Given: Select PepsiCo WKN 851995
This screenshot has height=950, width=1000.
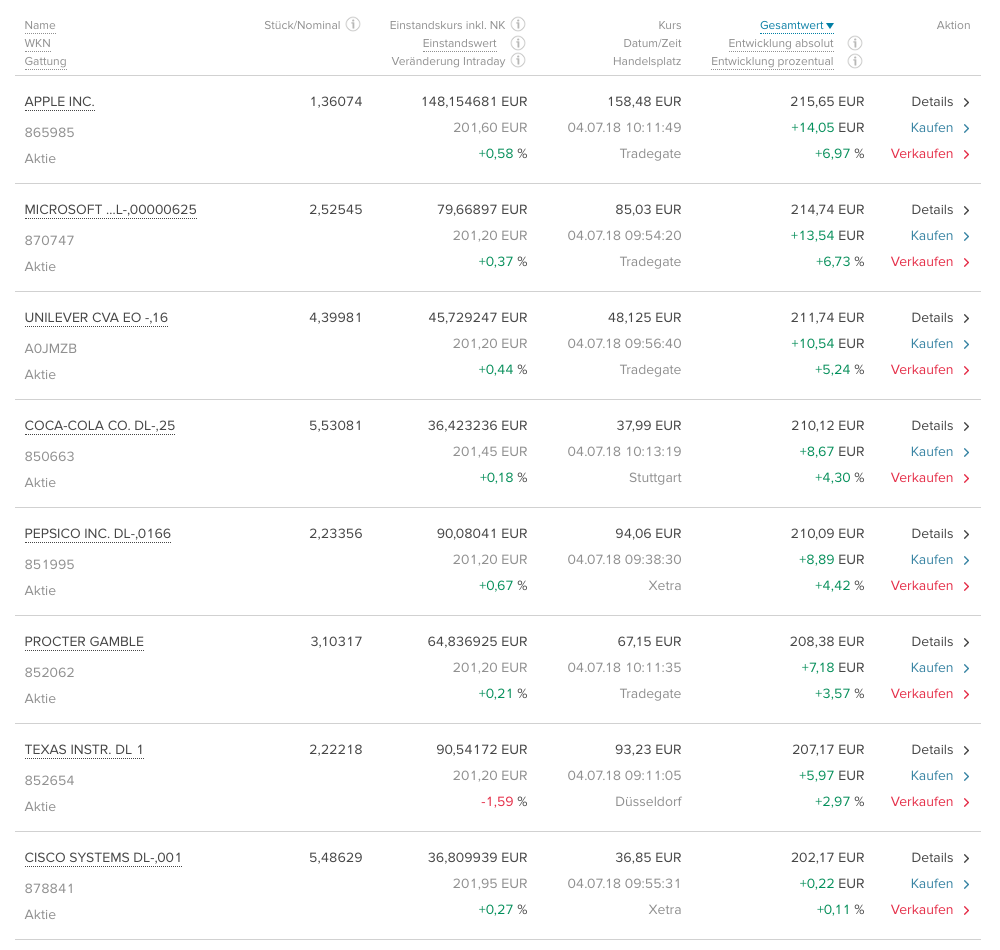Looking at the screenshot, I should point(50,564).
